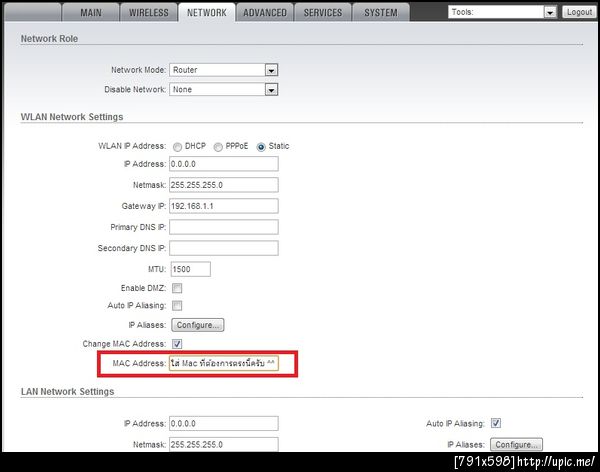600x472 pixels.
Task: Expand the Network Mode dropdown
Action: [223, 70]
